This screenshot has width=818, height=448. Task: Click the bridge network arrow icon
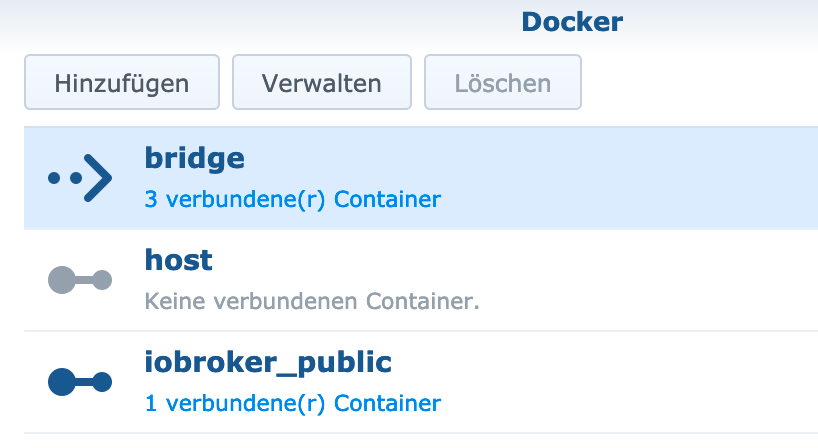pyautogui.click(x=80, y=178)
